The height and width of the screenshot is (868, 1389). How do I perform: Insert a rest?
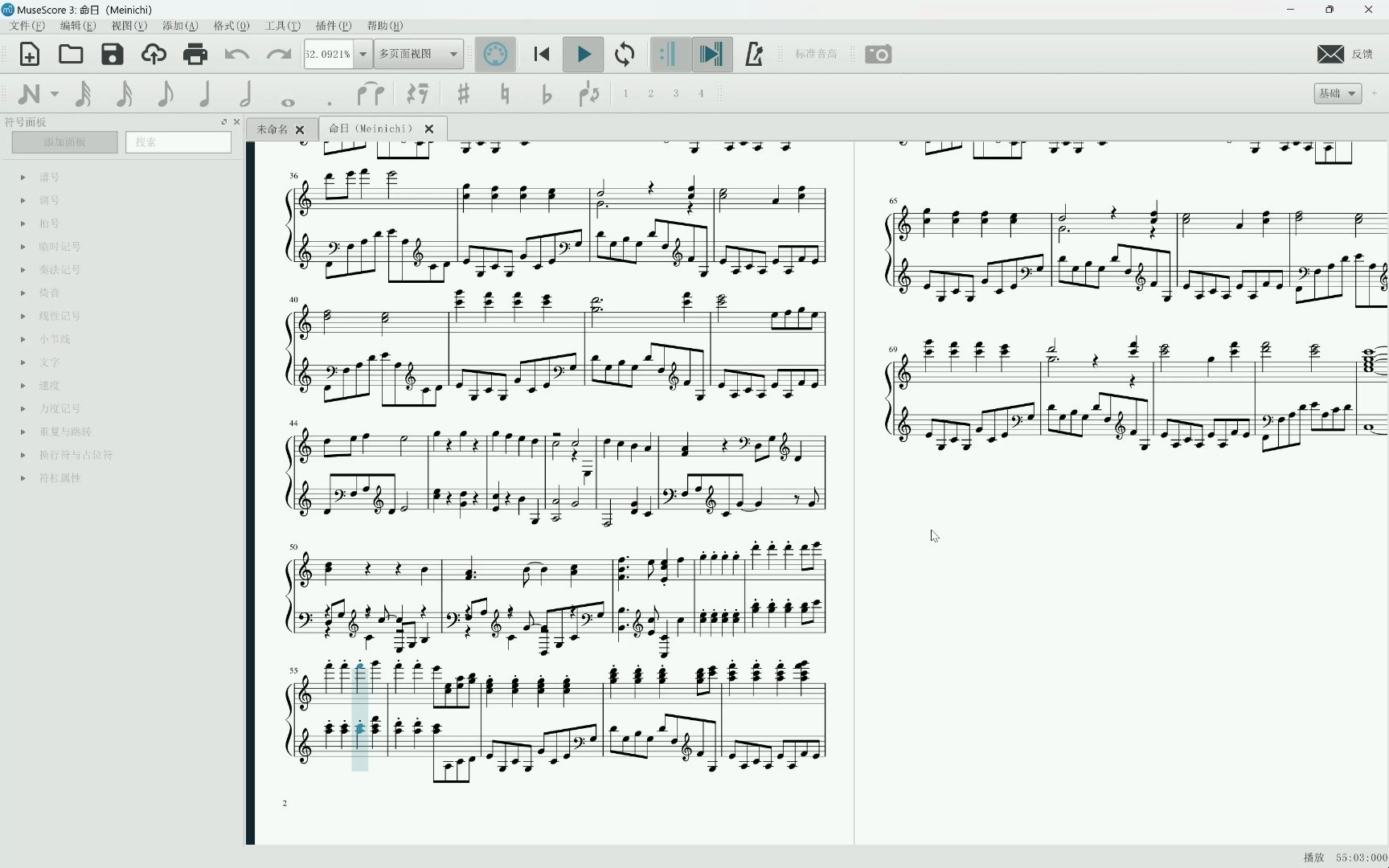(417, 94)
